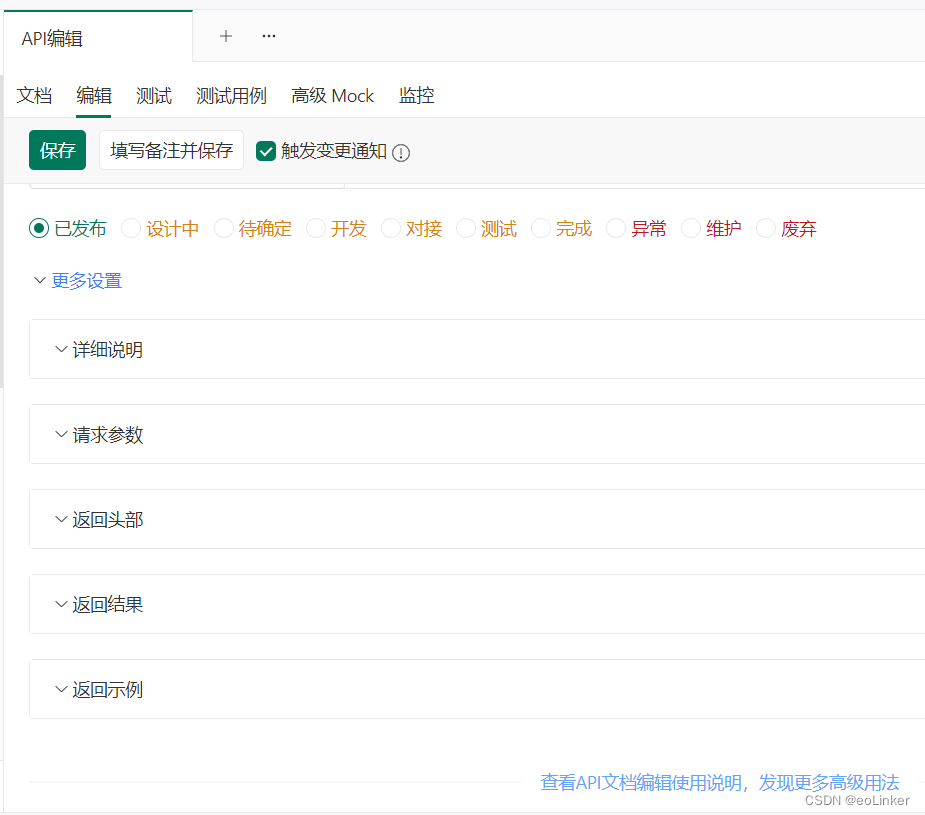
Task: Set status to 废弃
Action: [x=766, y=228]
